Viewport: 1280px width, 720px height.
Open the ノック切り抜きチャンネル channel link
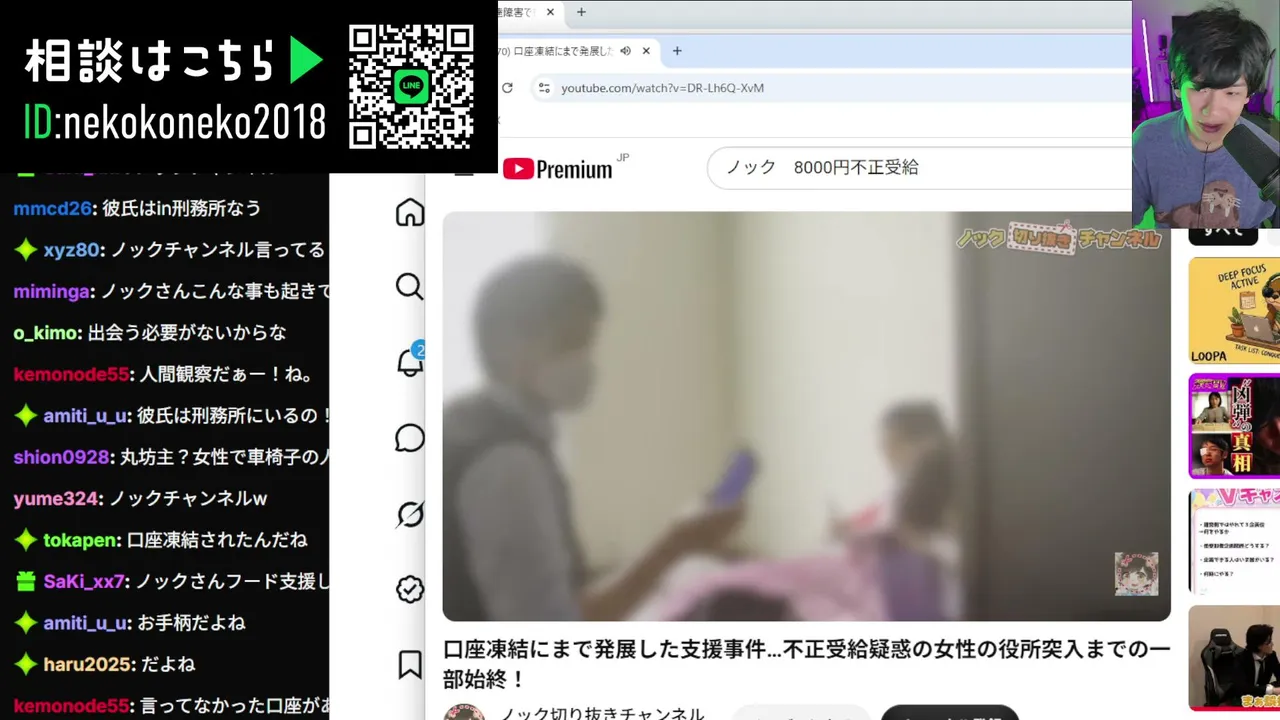(x=602, y=713)
